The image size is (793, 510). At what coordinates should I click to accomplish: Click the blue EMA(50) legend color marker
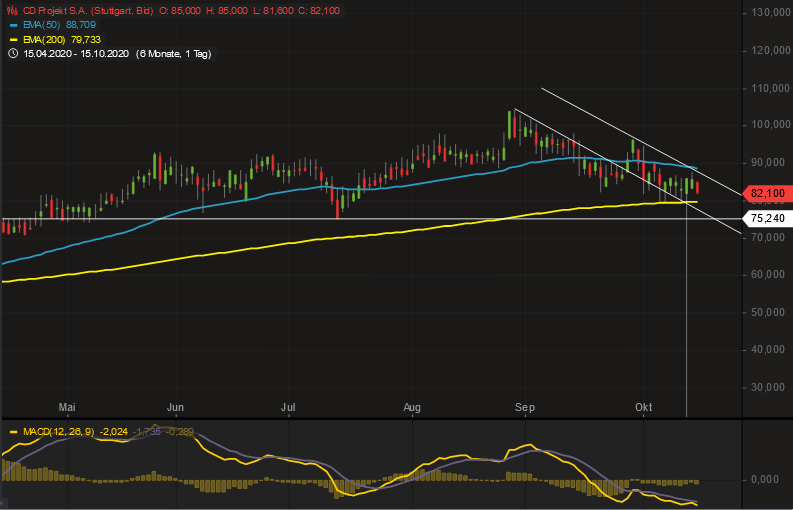click(14, 25)
